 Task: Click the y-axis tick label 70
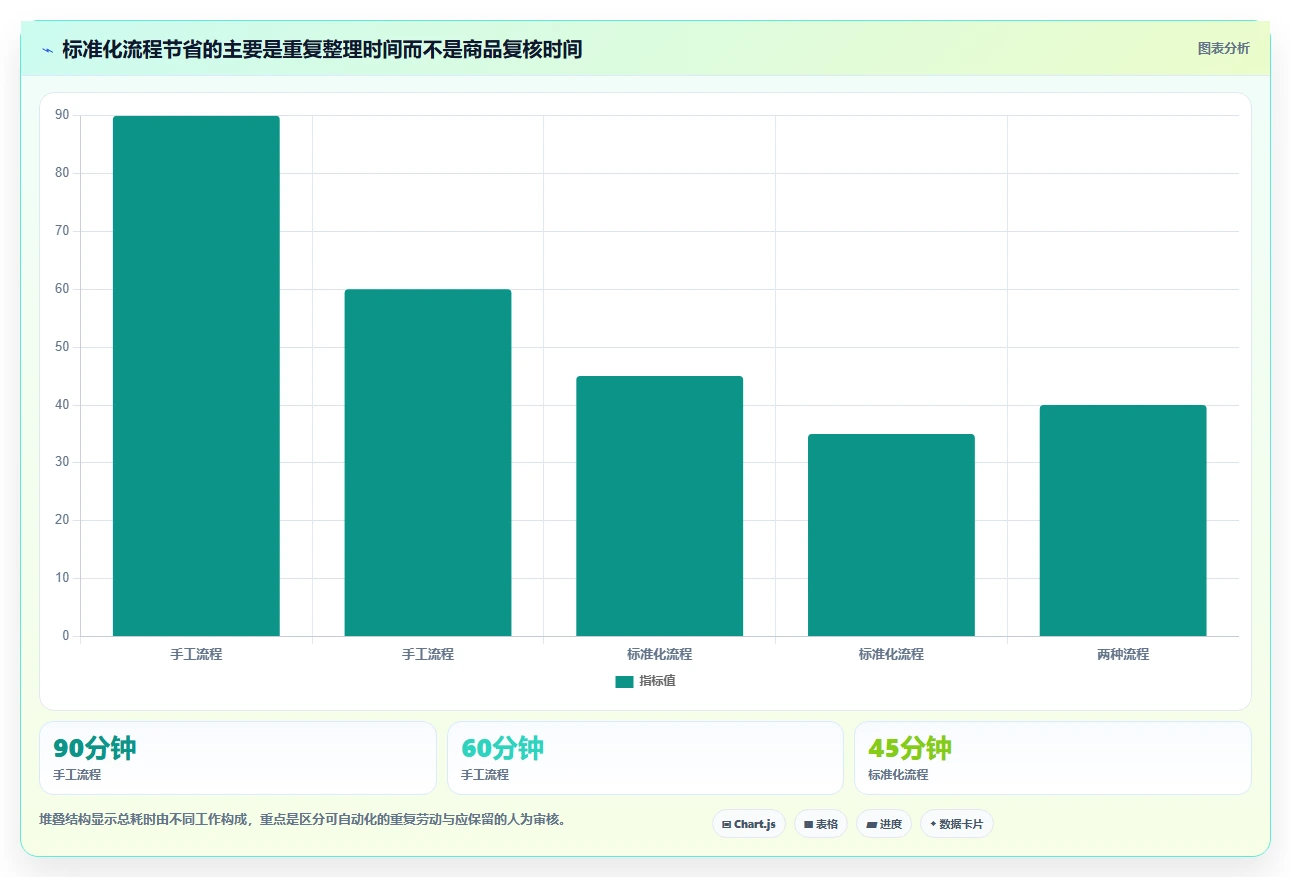(62, 231)
